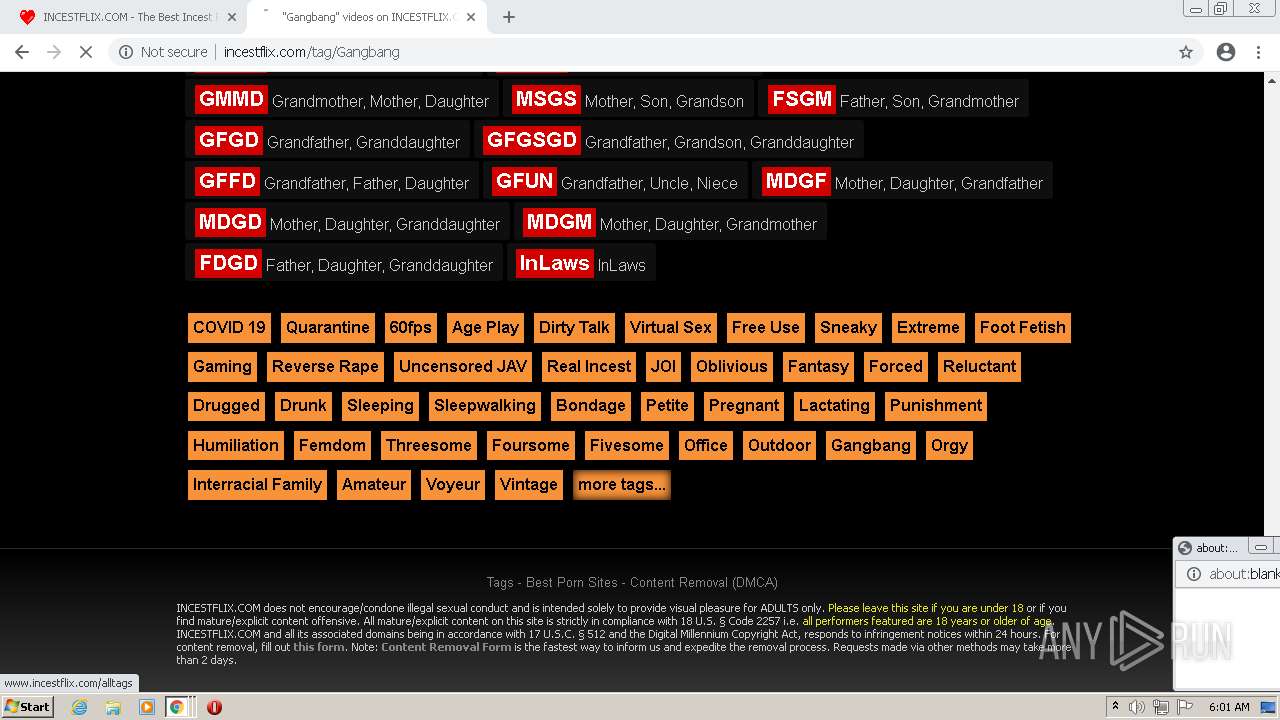1280x720 pixels.
Task: Click the forward navigation arrow
Action: click(54, 52)
